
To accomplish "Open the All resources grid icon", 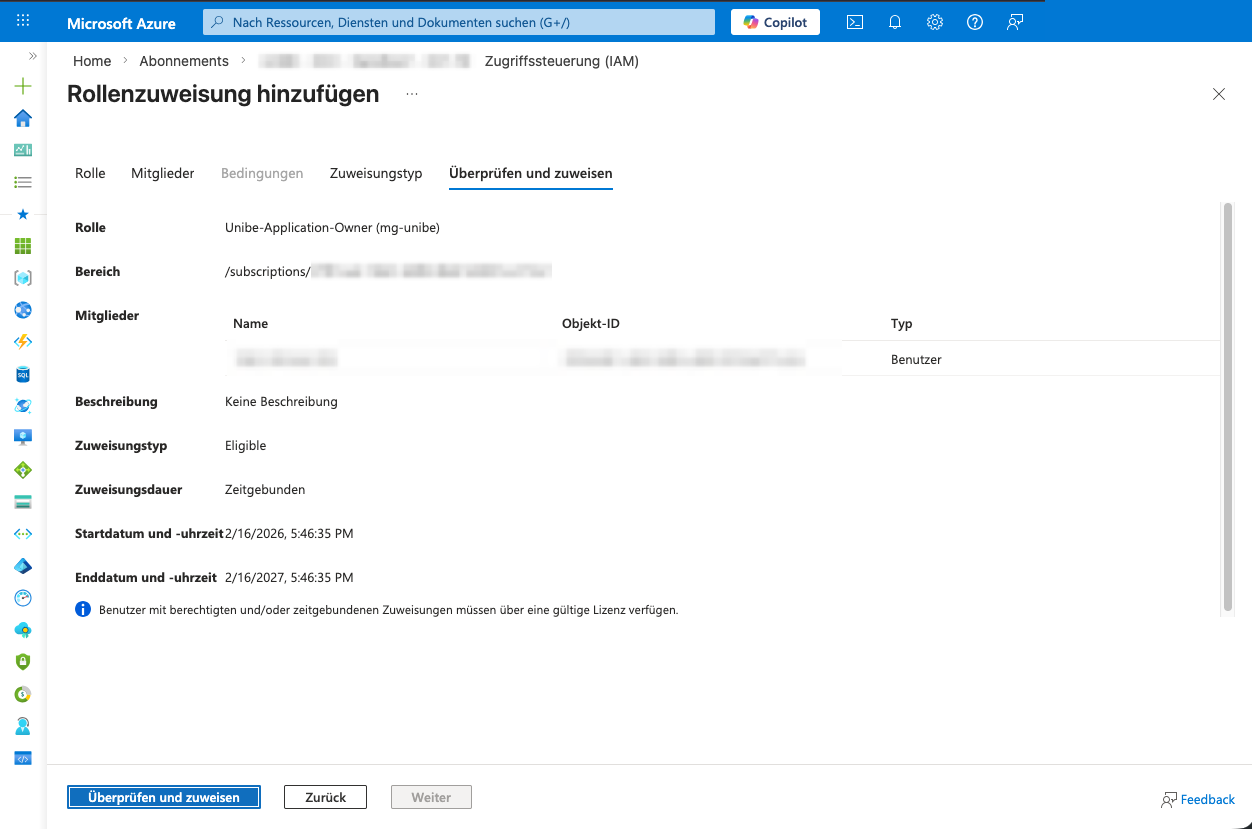I will coord(22,246).
